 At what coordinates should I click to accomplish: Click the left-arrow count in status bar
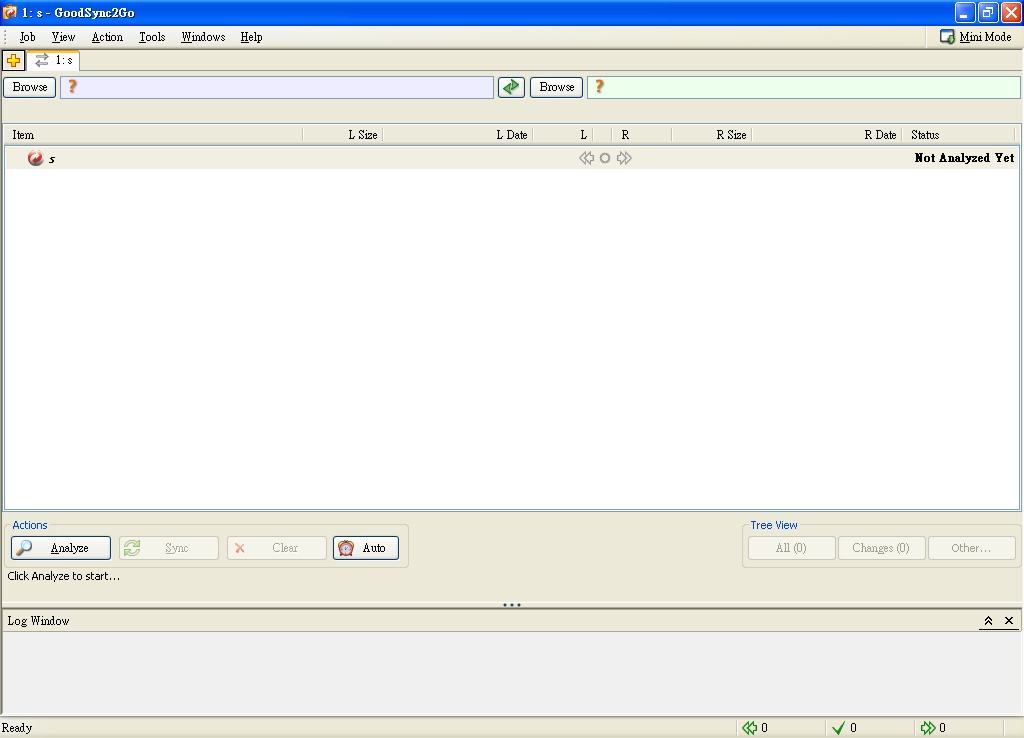point(755,728)
